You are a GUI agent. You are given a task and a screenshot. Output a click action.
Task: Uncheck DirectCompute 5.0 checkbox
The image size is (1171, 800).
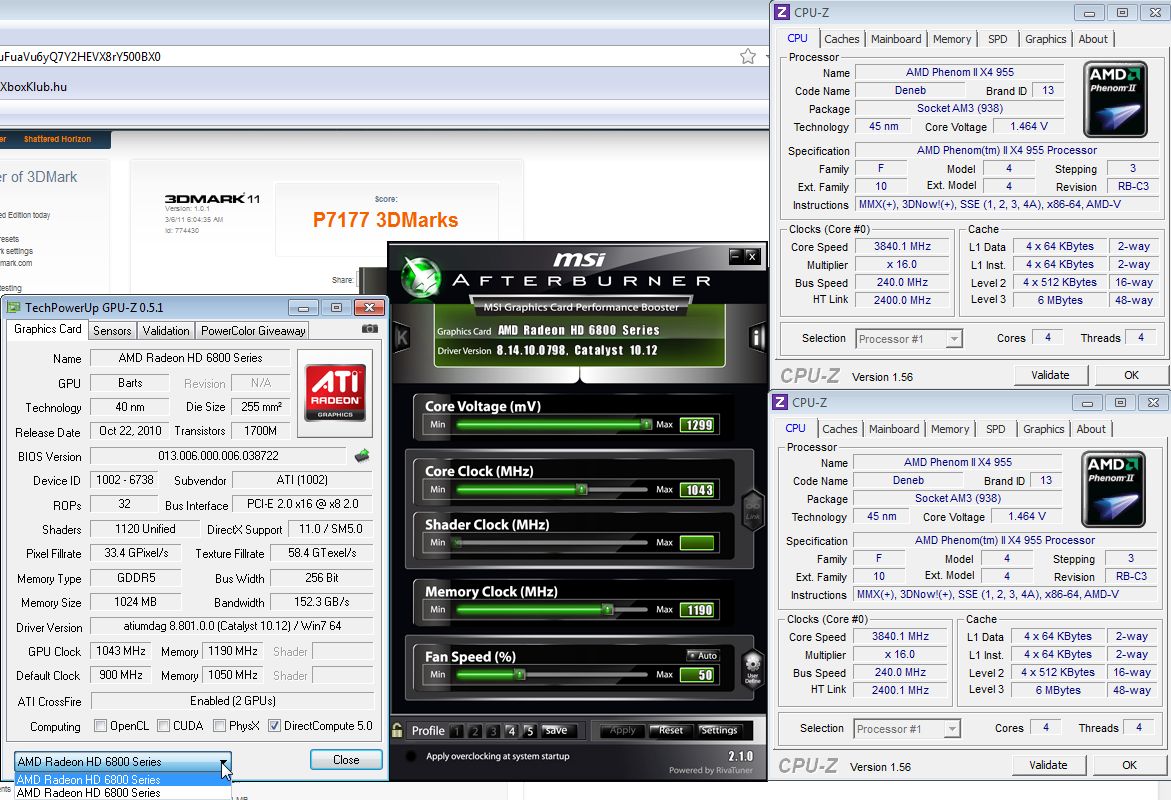(274, 725)
